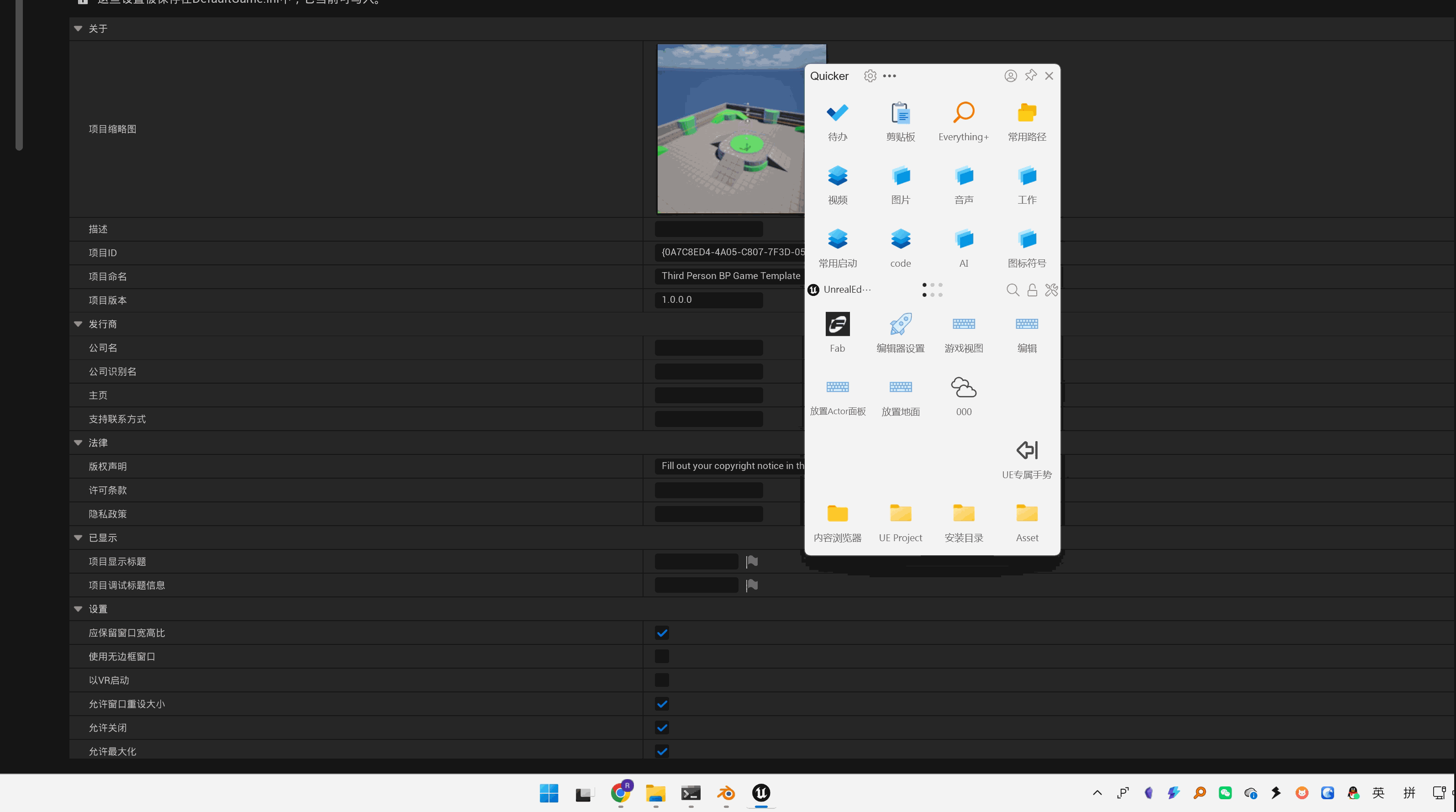This screenshot has width=1456, height=812.
Task: Click the Quicker search magnifier icon
Action: coord(1013,290)
